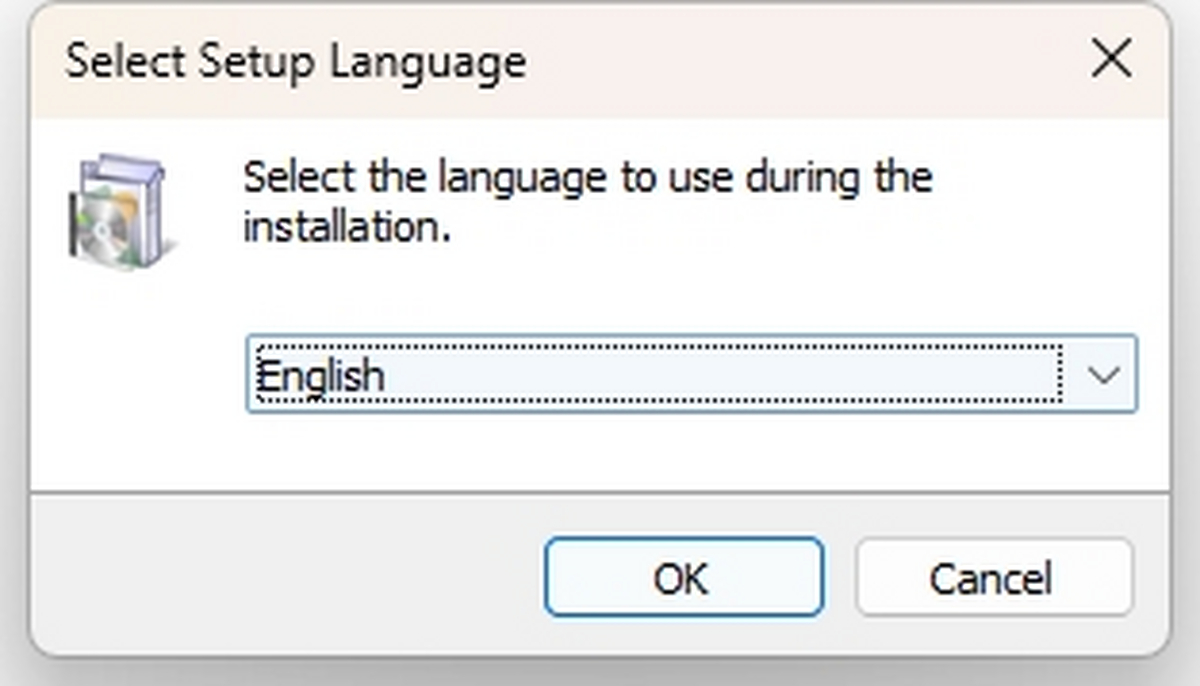Select the English entry in the language field

[x=320, y=376]
